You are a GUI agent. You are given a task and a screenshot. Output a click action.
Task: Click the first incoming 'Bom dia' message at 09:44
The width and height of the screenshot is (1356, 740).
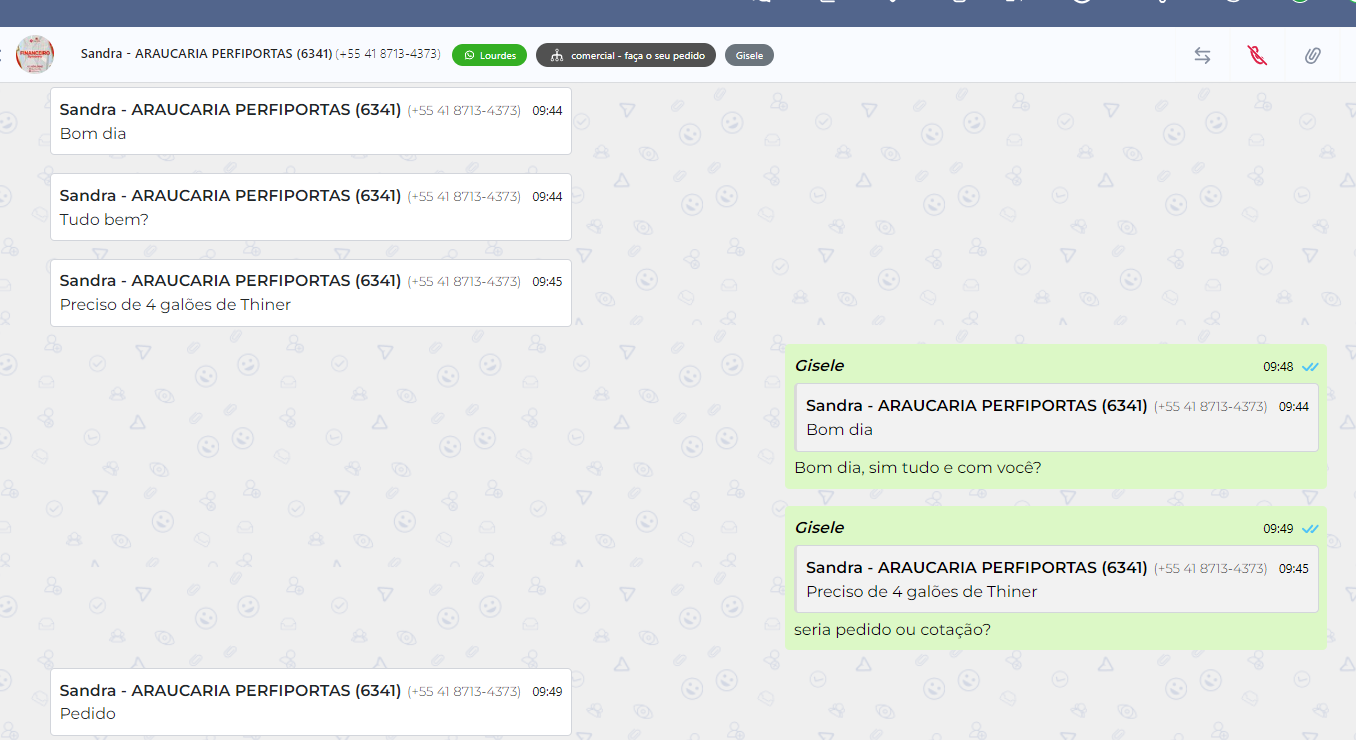(310, 121)
